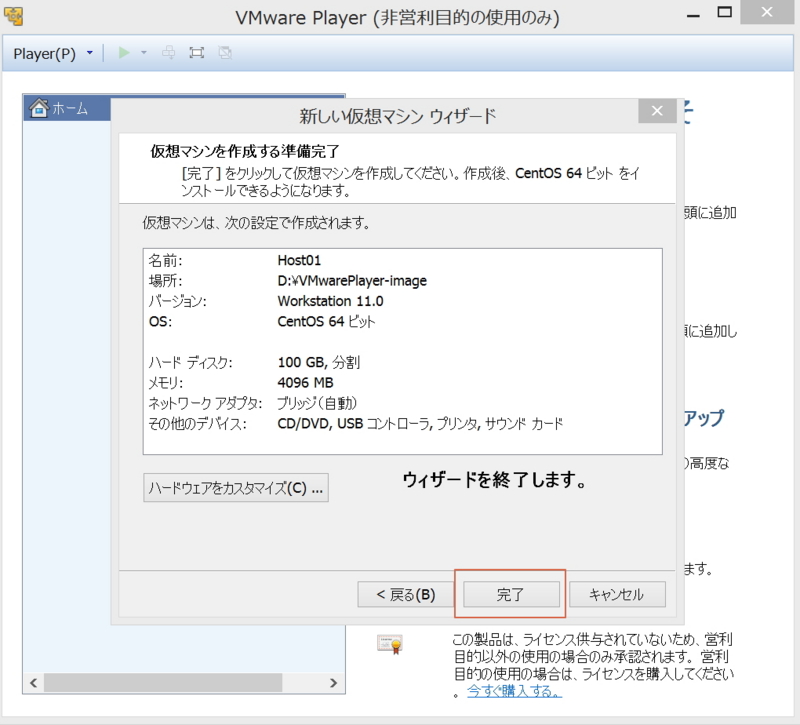Image resolution: width=800 pixels, height=725 pixels.
Task: Click the 4096 MB memory value
Action: 305,383
